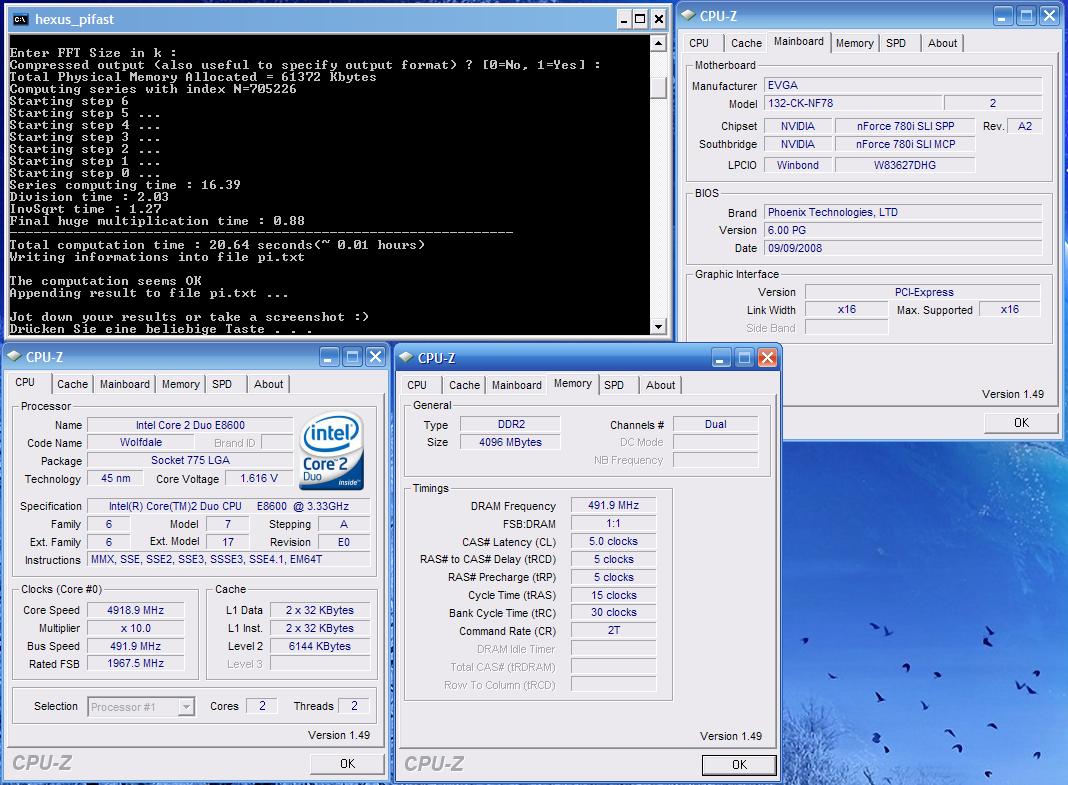Click the FSB:DRAM 1:1 value
This screenshot has width=1068, height=785.
coord(614,524)
